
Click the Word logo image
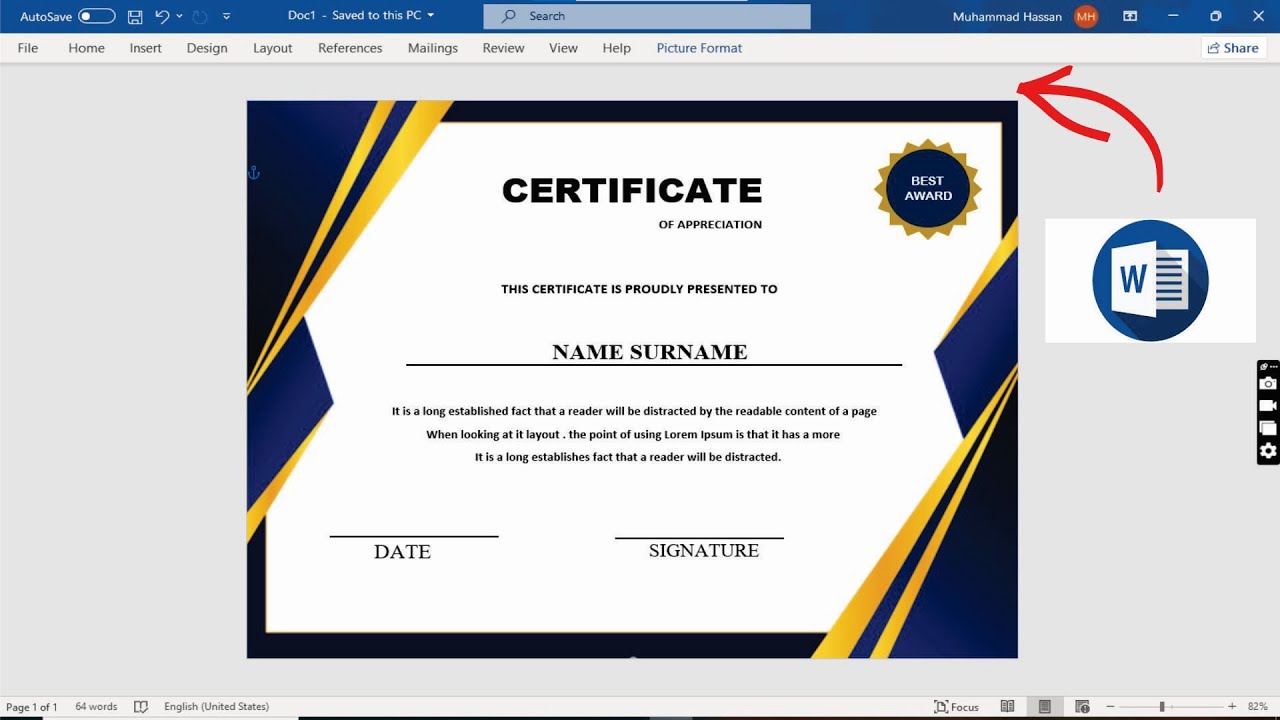point(1150,281)
